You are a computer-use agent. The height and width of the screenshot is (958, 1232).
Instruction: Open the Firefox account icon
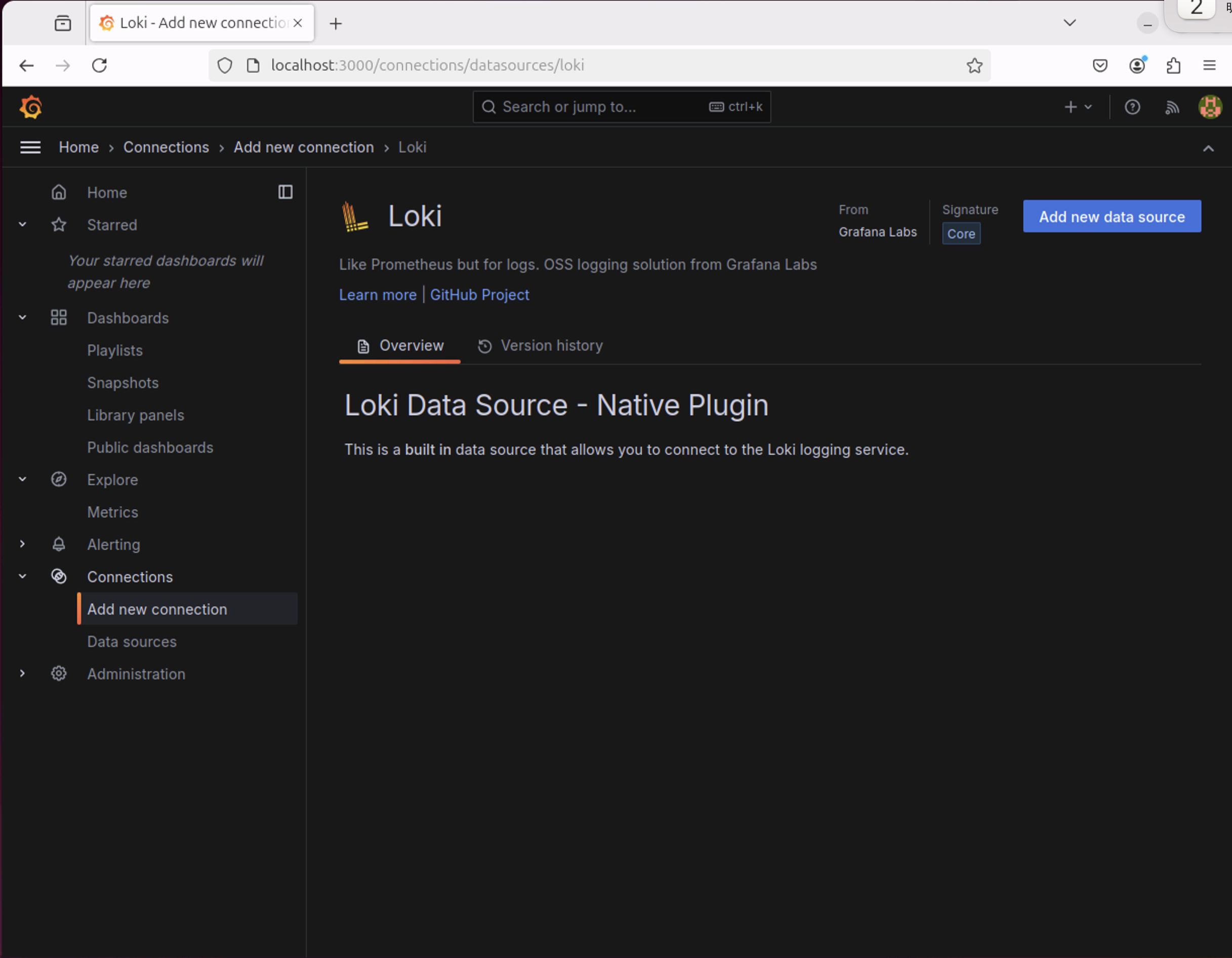(x=1137, y=65)
